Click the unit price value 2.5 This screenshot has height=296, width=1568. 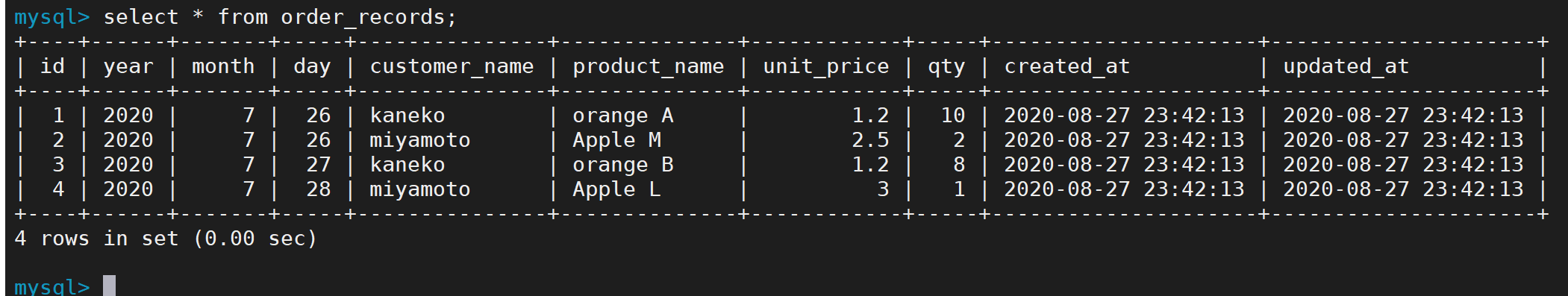[870, 140]
